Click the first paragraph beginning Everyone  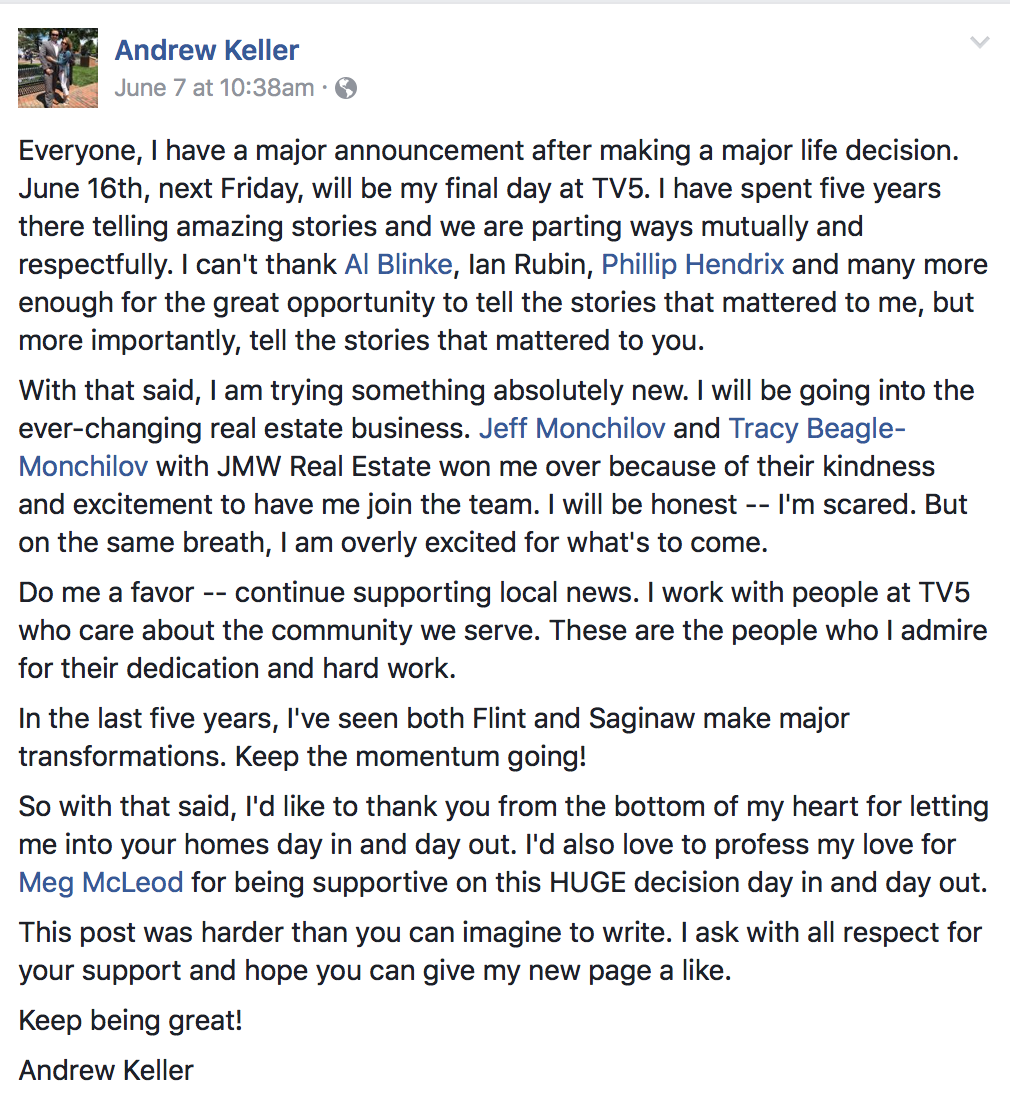[x=503, y=246]
